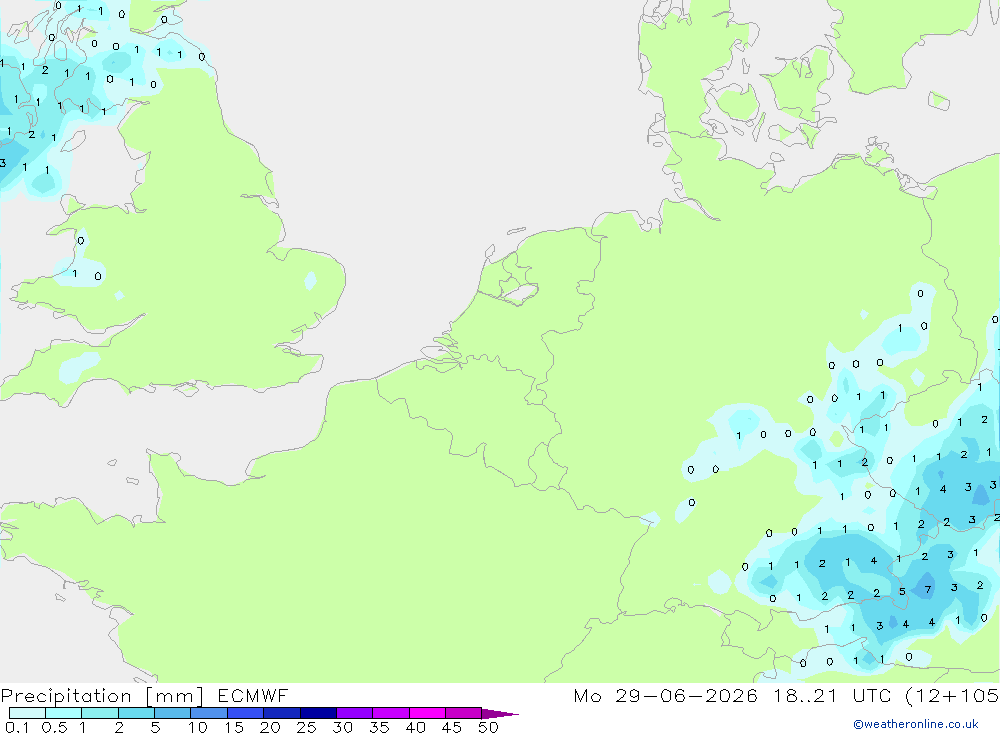Open the weatheronline.co.uk copyright link
Screen dimensions: 1000x733
(916, 724)
